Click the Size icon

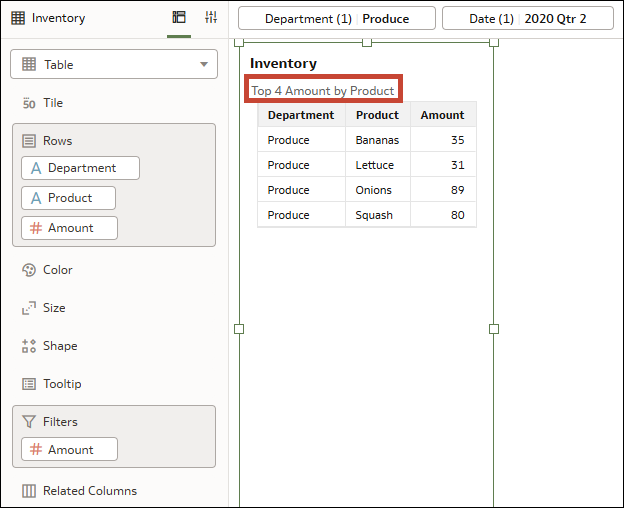point(29,308)
